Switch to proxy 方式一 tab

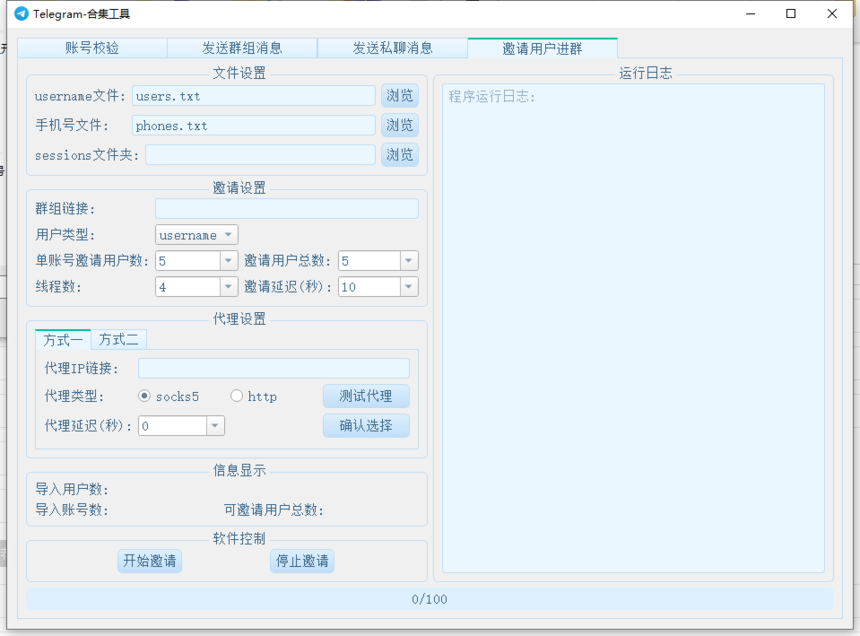pos(63,340)
